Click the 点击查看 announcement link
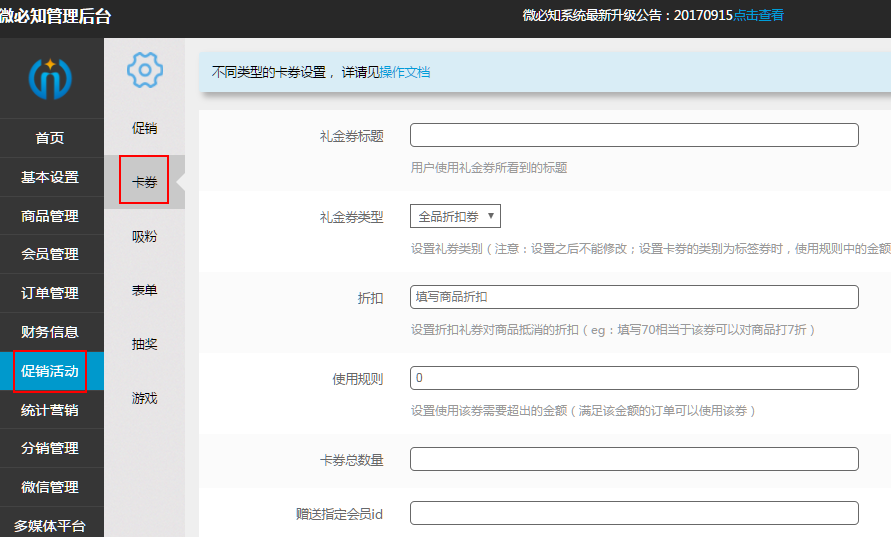 (x=758, y=15)
